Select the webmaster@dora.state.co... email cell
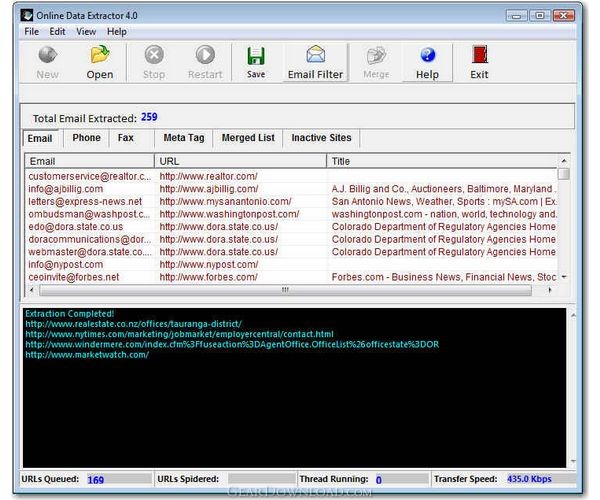This screenshot has height=500, width=600. [90, 252]
